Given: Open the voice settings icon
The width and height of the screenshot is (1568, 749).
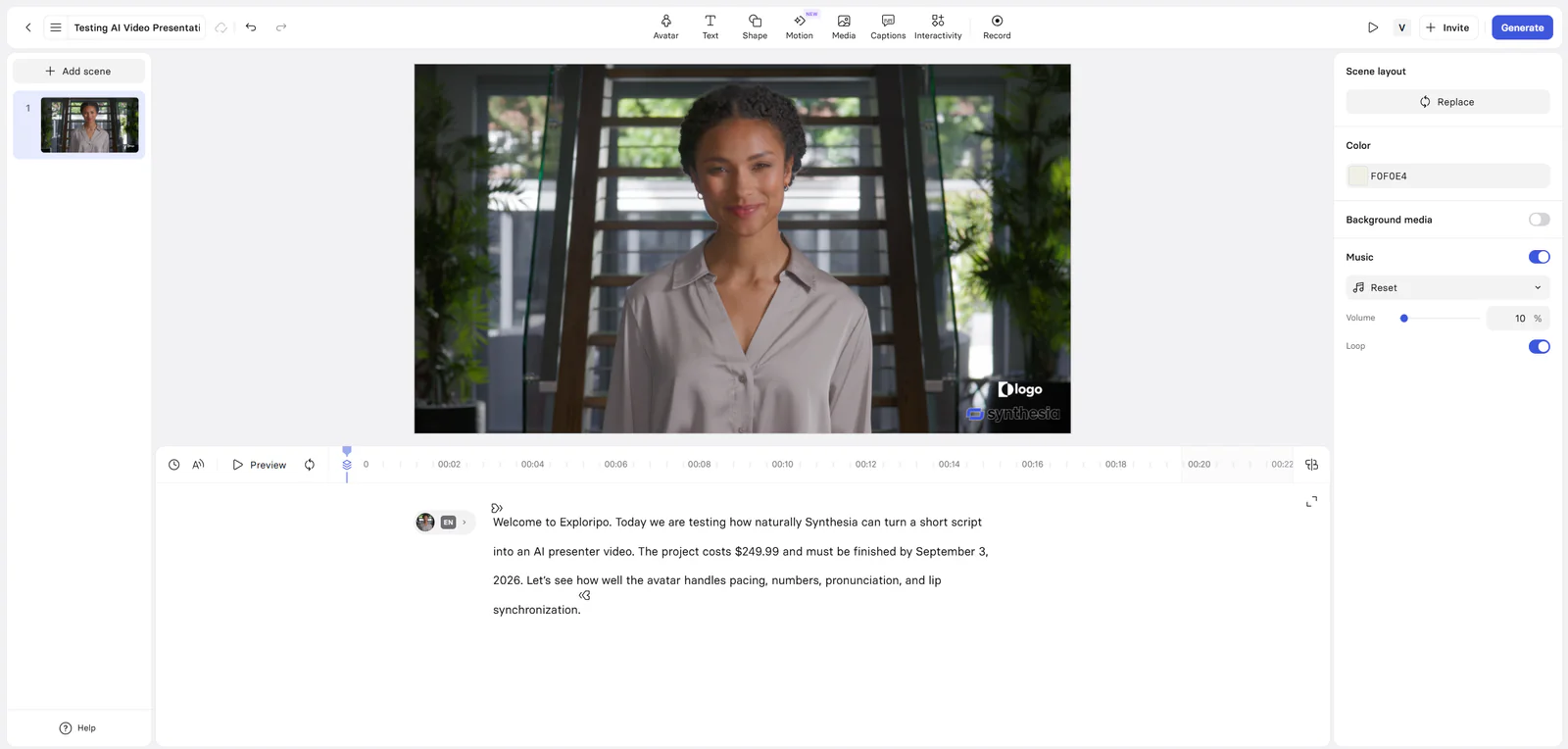Looking at the screenshot, I should 198,465.
